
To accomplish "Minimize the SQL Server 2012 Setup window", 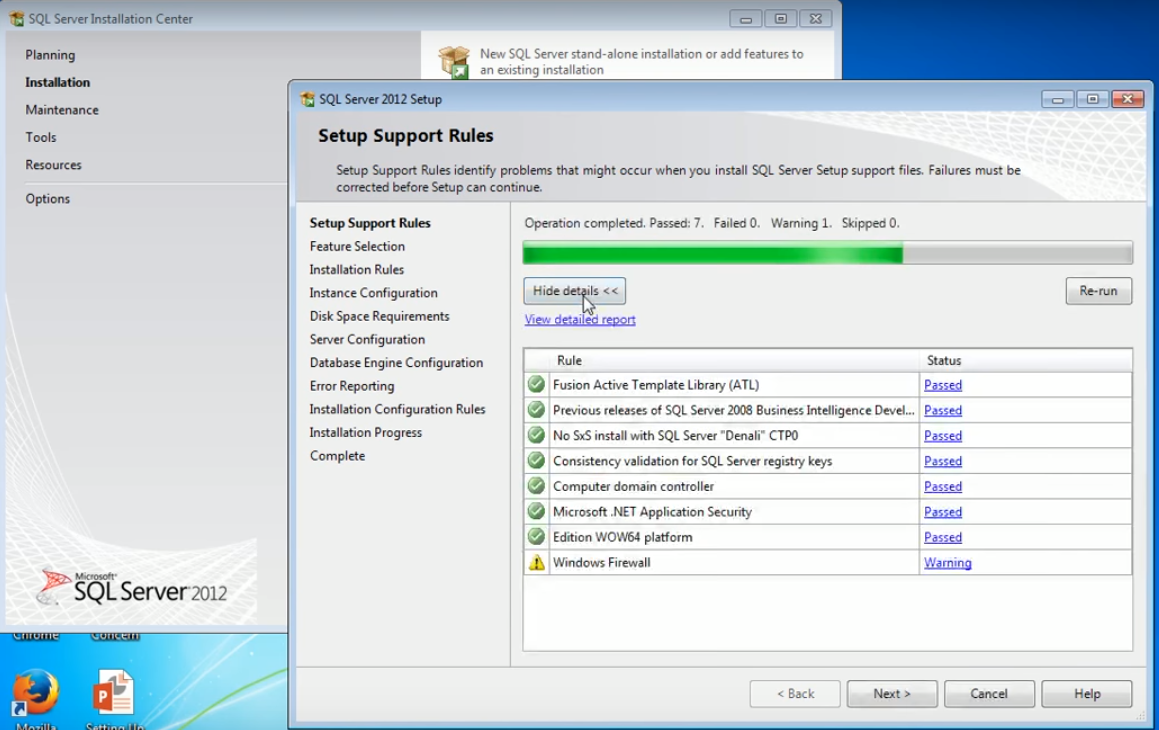I will coord(1057,99).
